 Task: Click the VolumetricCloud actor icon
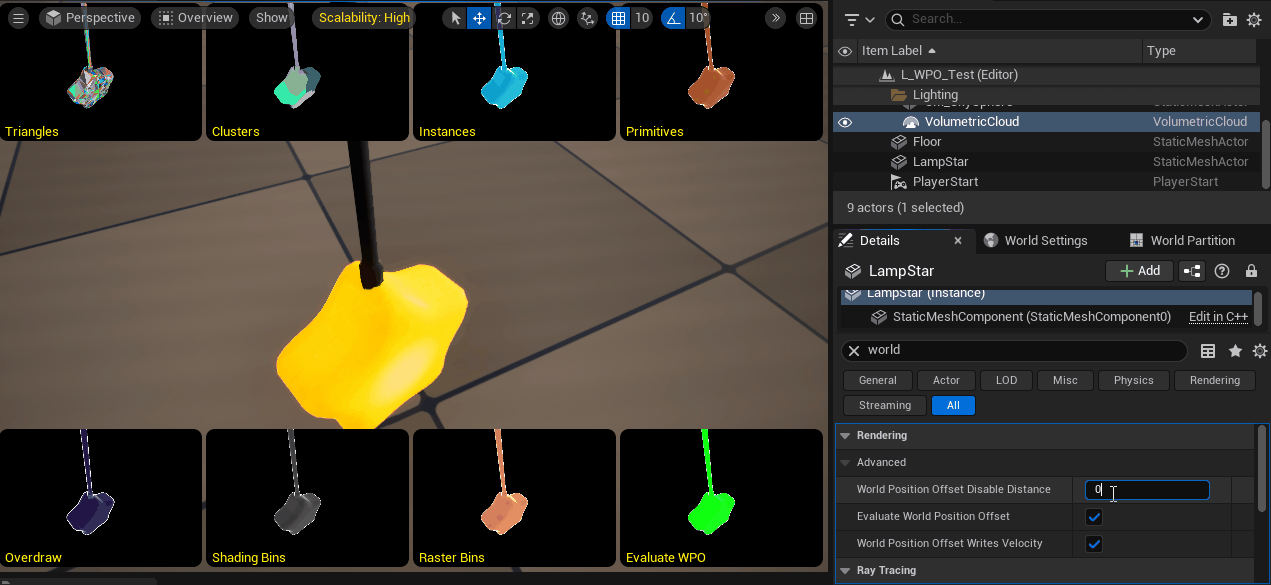click(x=910, y=122)
